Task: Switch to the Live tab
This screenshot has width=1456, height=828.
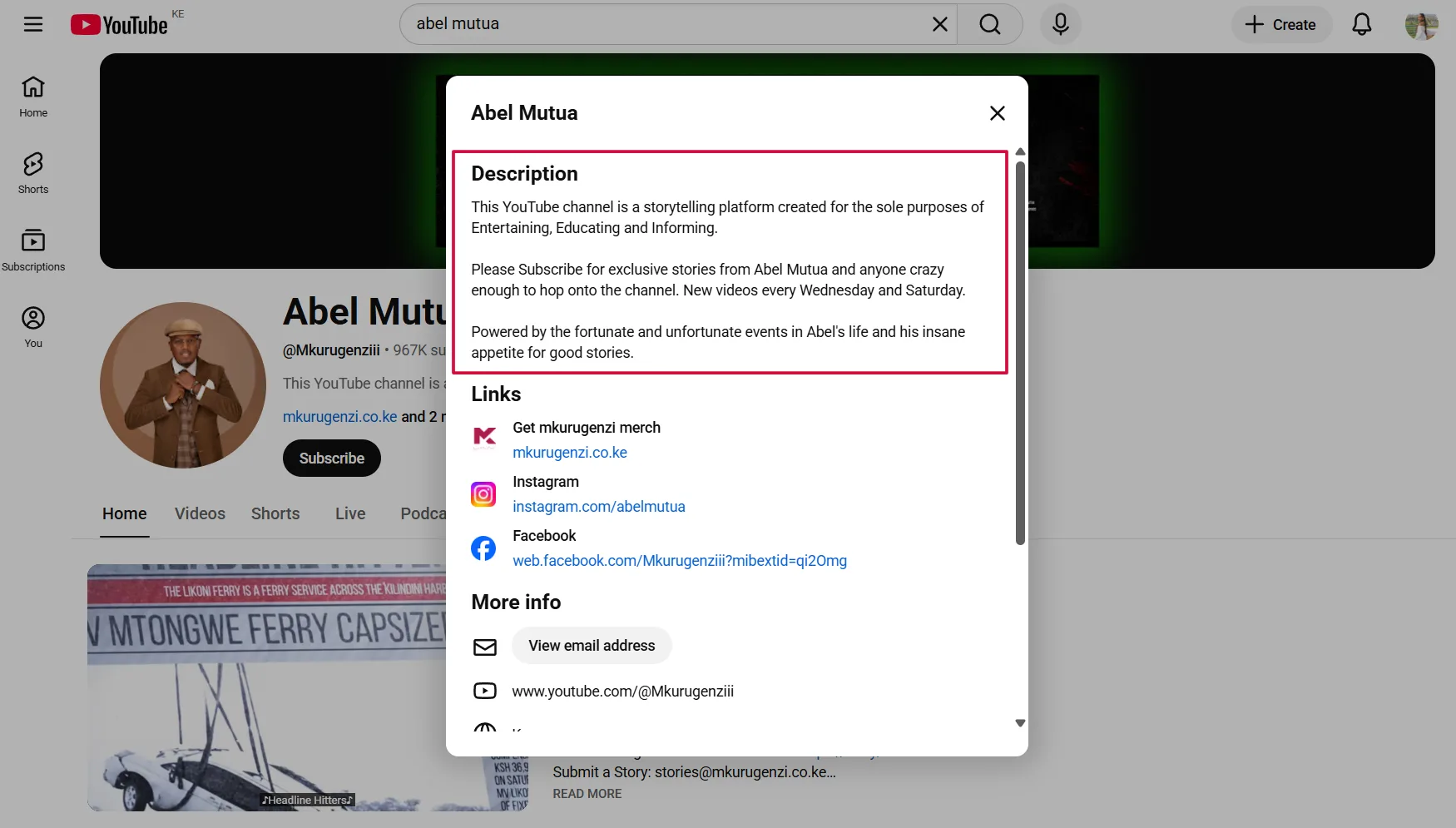Action: 350,513
